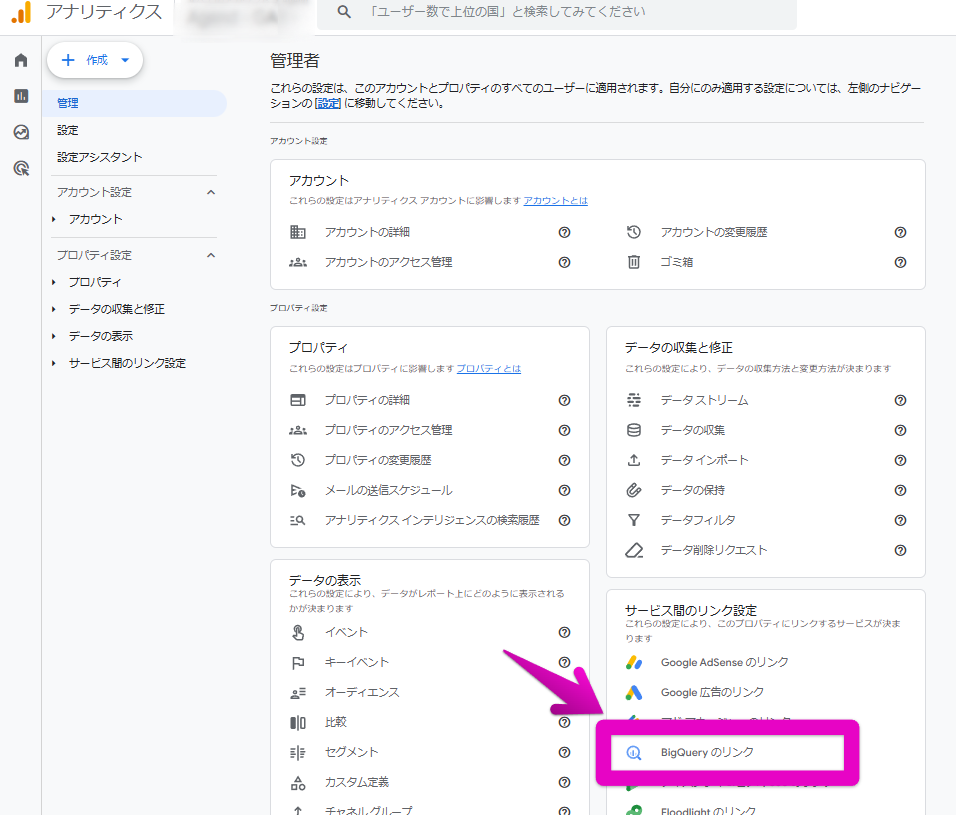
Task: Open the アカウントとは link
Action: click(555, 201)
